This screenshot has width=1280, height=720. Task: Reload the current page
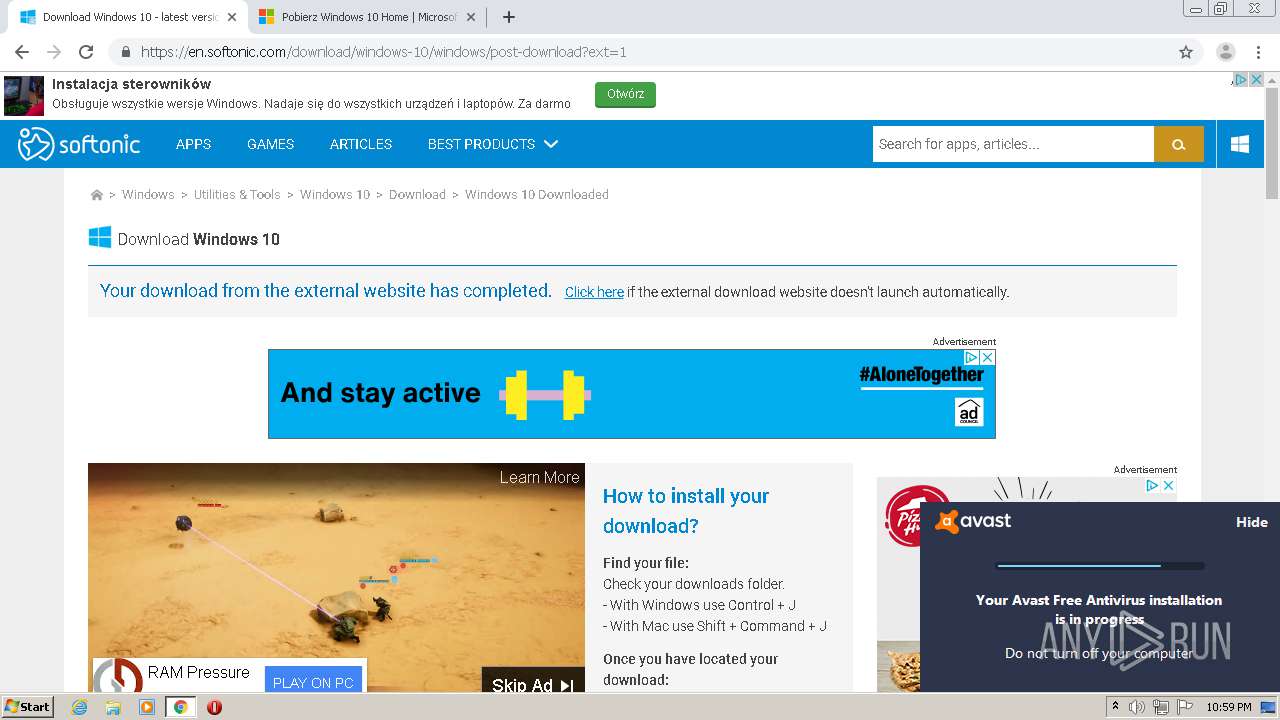click(86, 52)
